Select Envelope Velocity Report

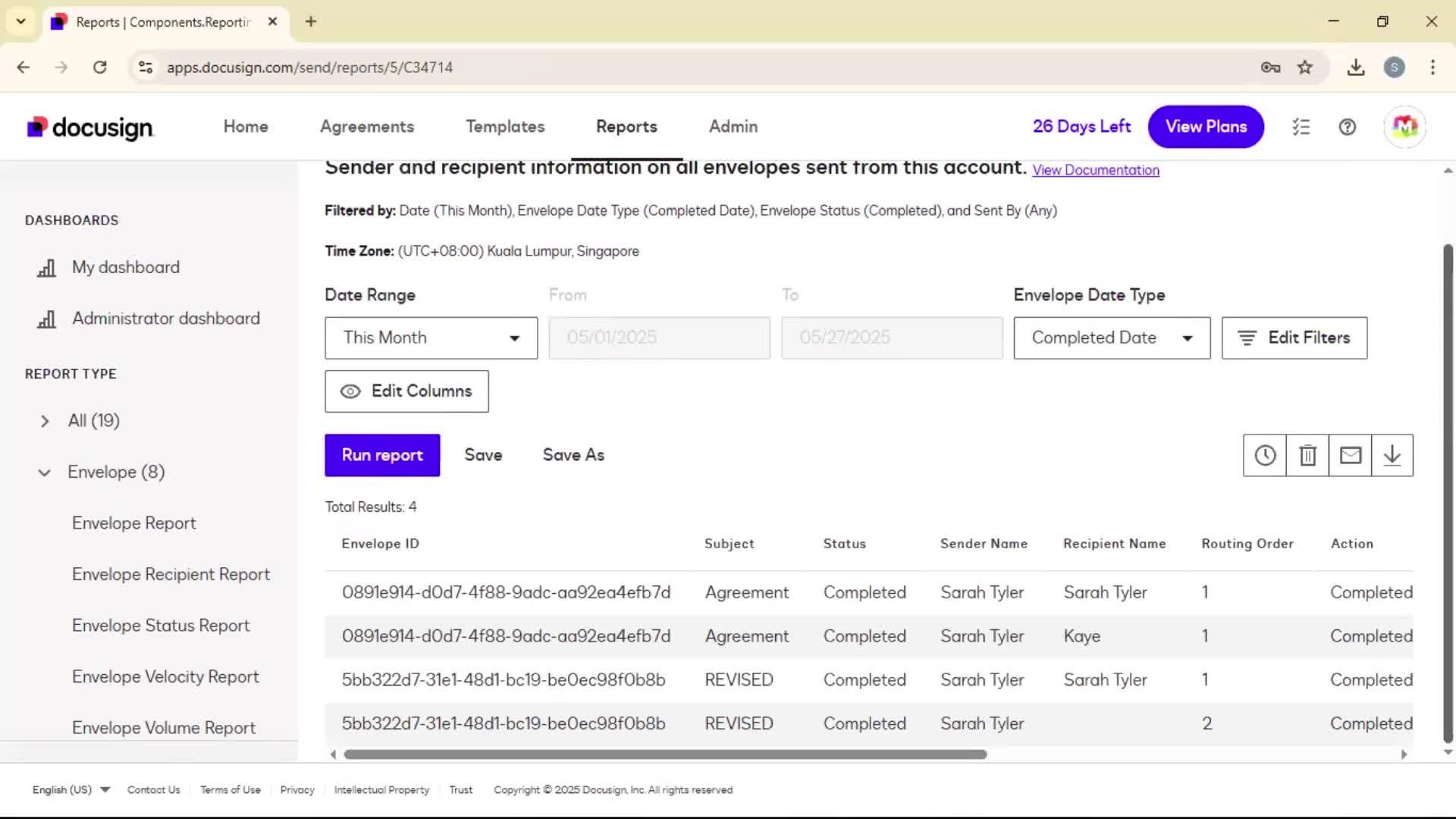click(165, 676)
